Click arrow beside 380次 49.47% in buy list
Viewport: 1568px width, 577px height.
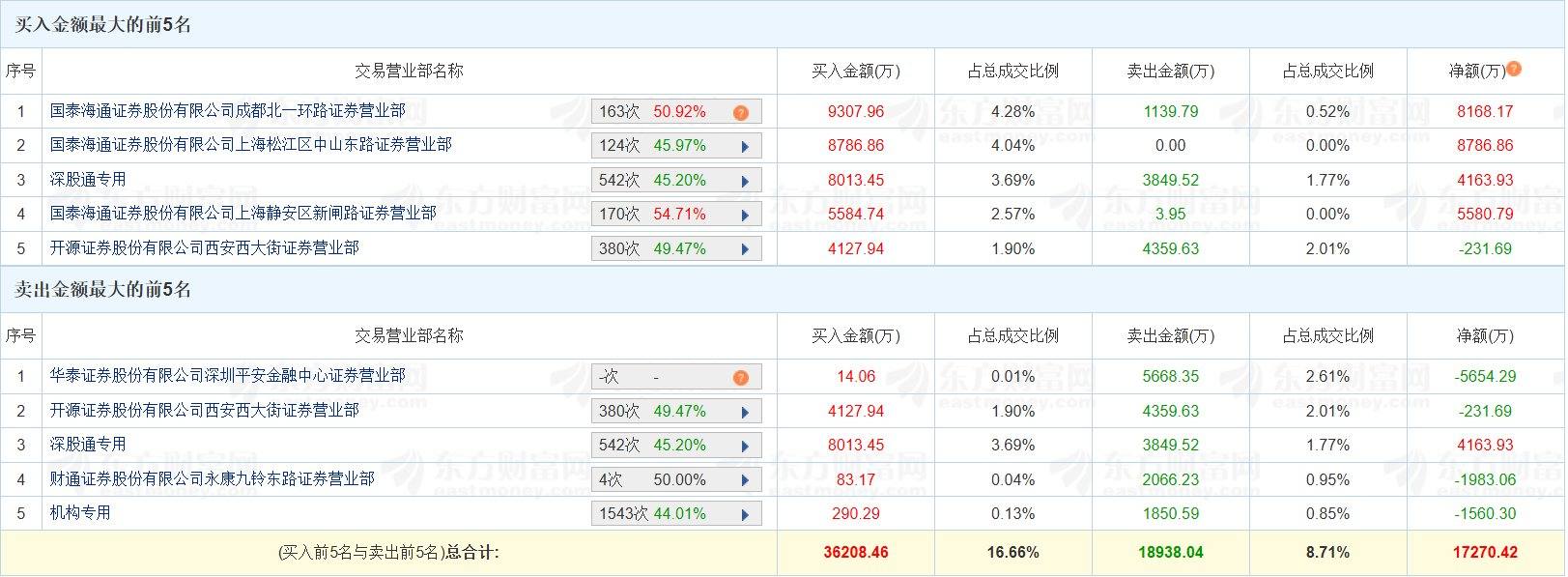pyautogui.click(x=744, y=247)
